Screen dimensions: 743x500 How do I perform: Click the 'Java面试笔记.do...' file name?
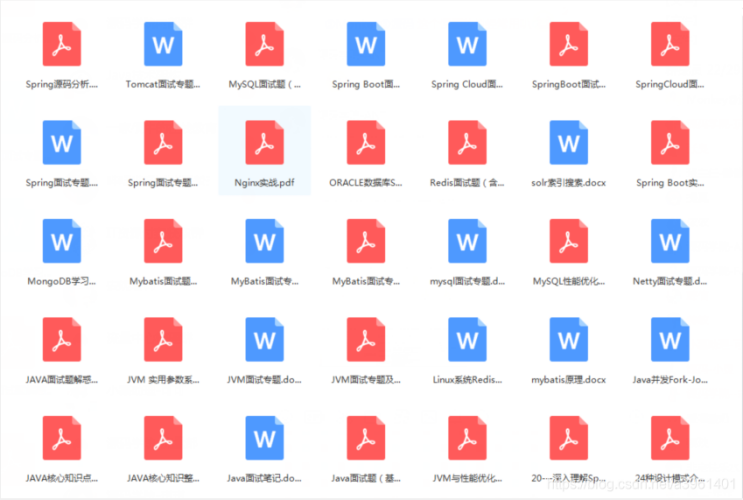click(x=264, y=478)
